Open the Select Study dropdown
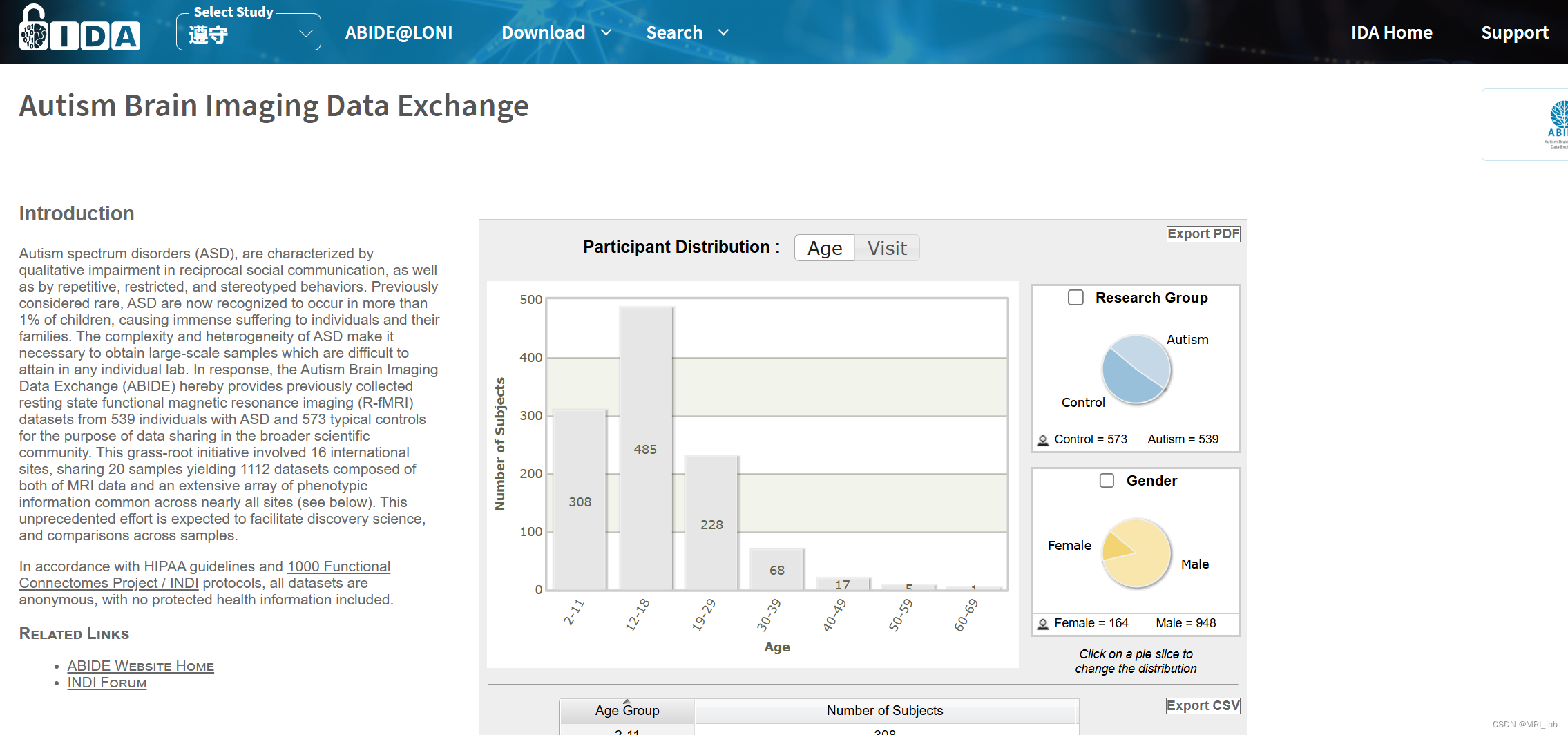Screen dimensions: 1568x735 [x=249, y=32]
